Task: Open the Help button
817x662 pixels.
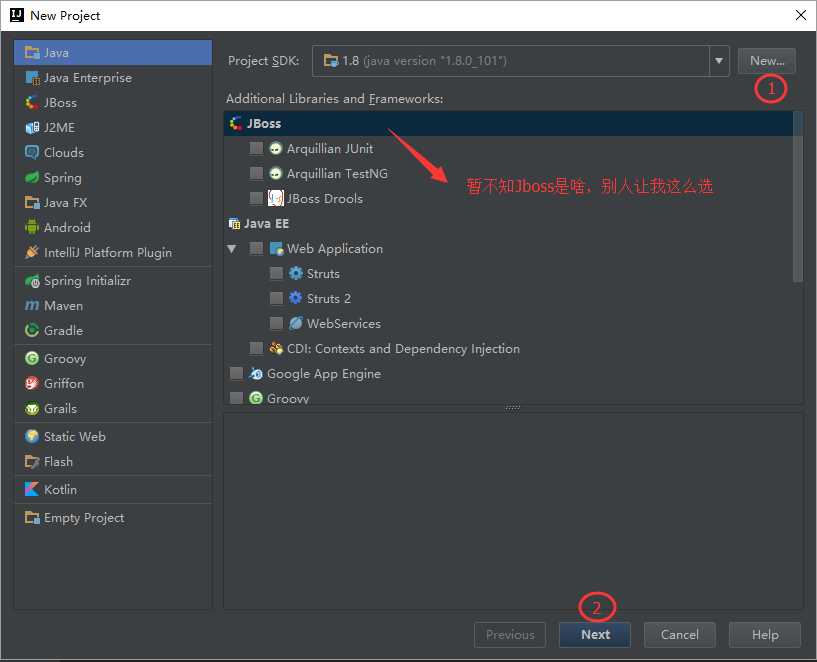Action: [x=765, y=634]
